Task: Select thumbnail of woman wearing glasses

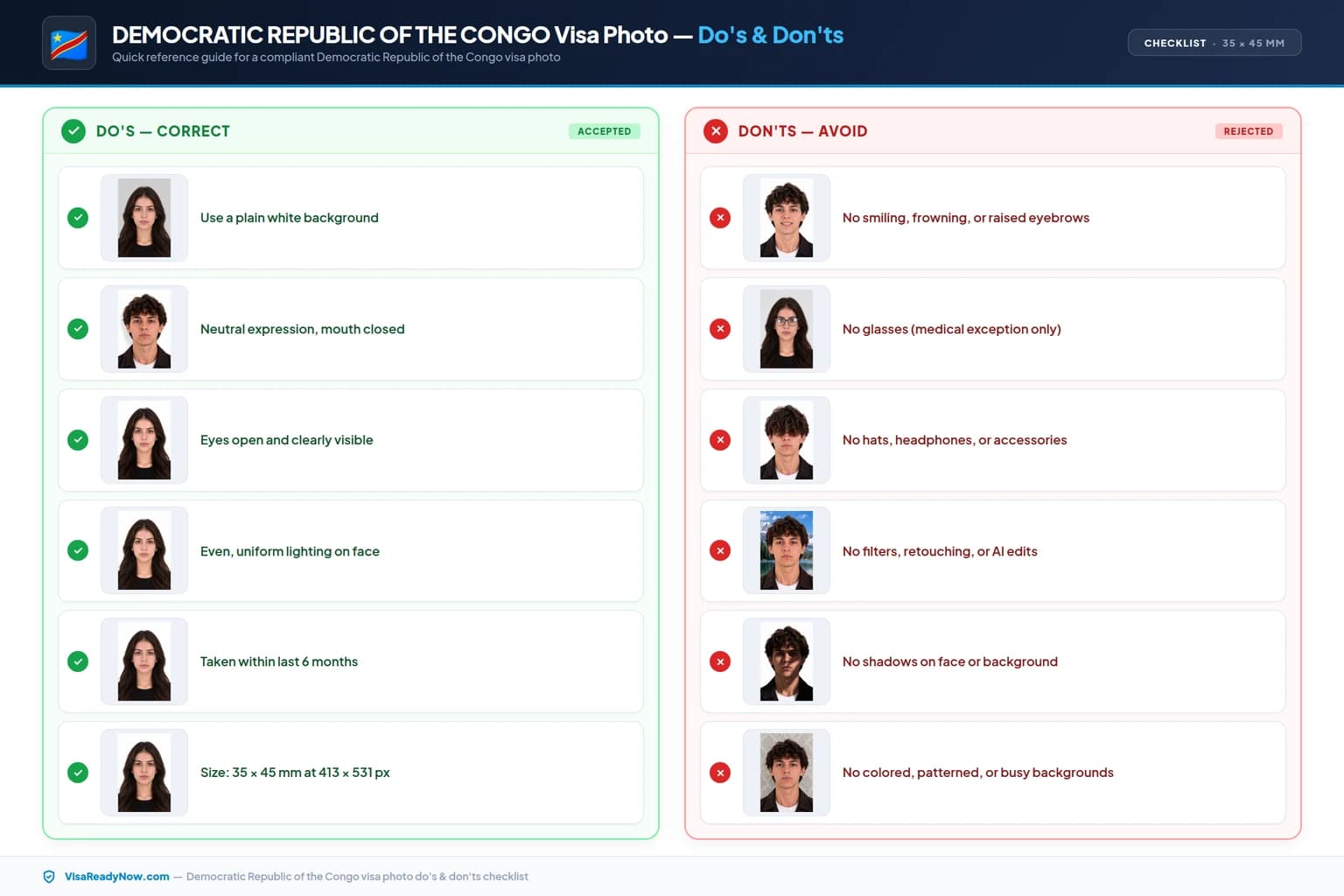Action: click(787, 329)
